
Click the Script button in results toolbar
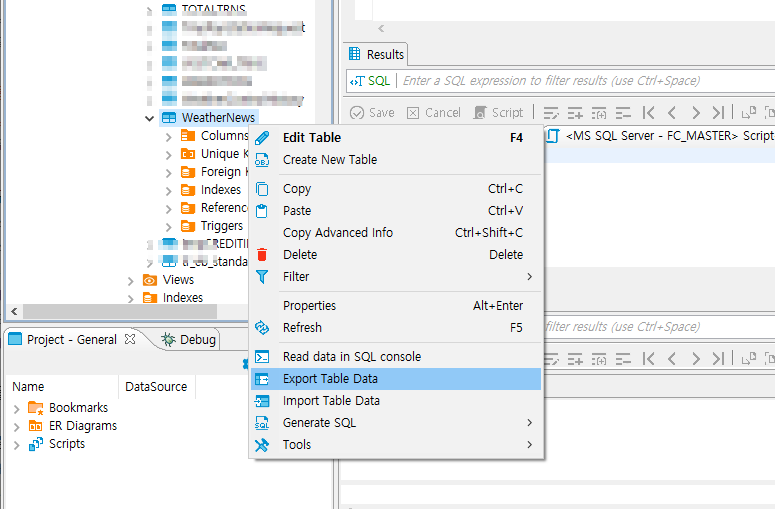[498, 113]
